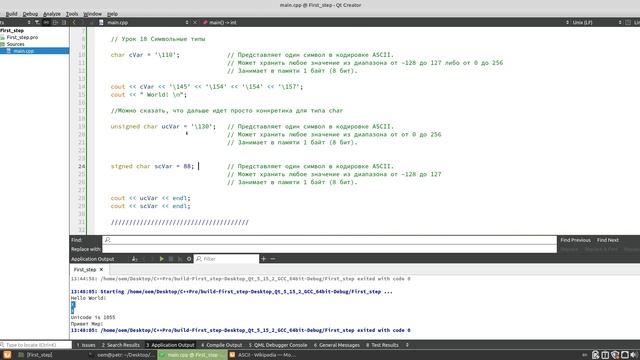Viewport: 640px width, 360px height.
Task: Click into the output Filter field
Action: (x=227, y=259)
